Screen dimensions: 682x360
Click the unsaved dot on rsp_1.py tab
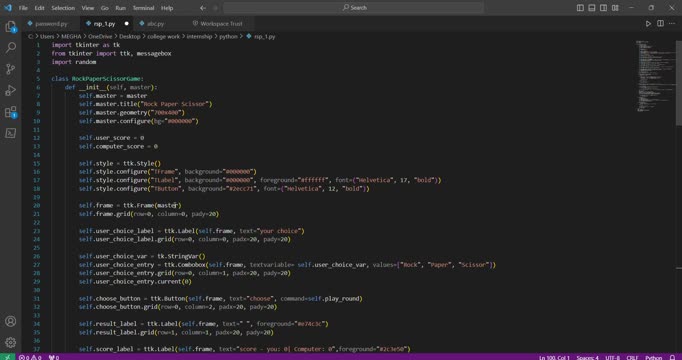coord(127,23)
